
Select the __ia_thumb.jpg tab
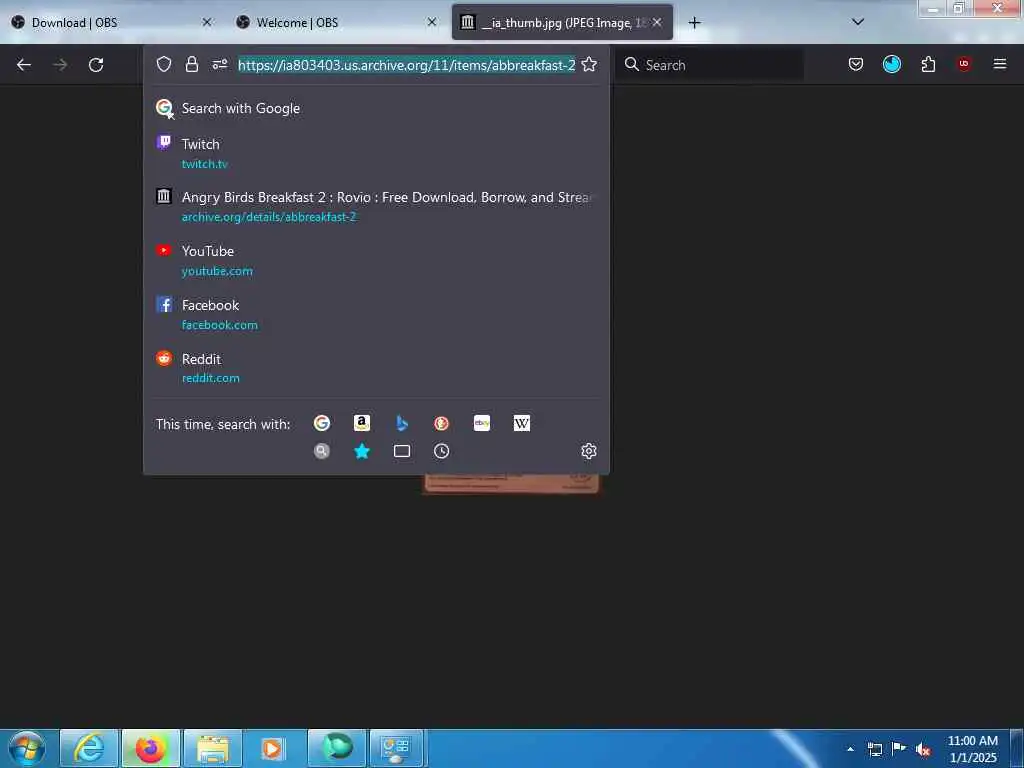tap(562, 22)
